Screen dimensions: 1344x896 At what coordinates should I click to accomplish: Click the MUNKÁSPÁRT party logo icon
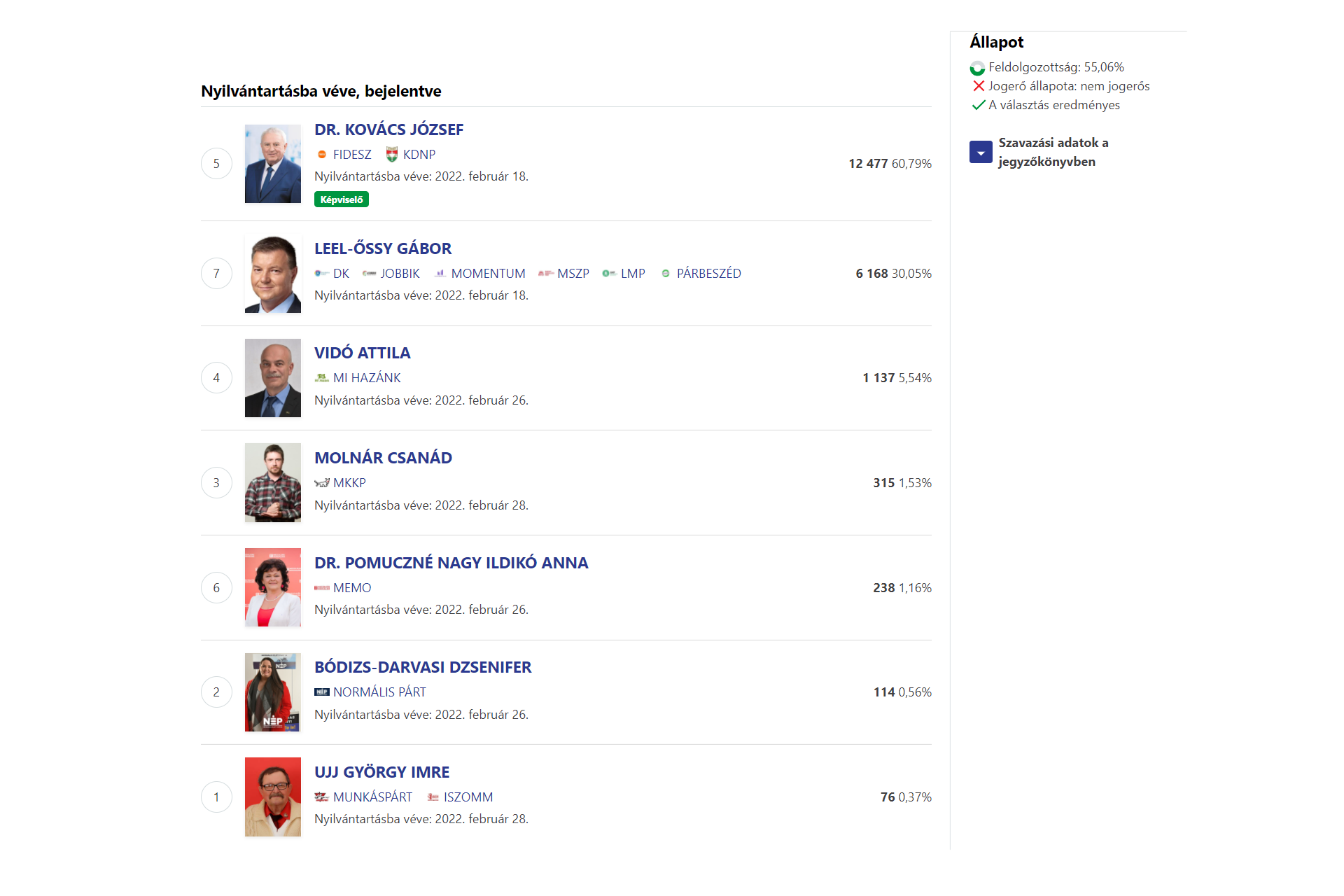pyautogui.click(x=322, y=797)
